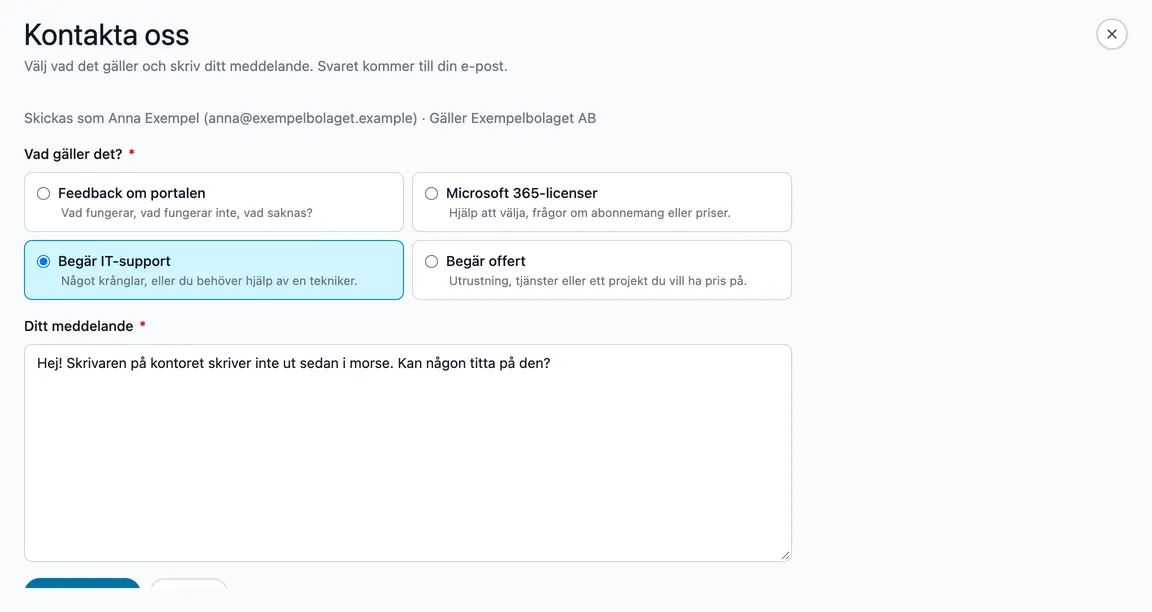Click the description 'Vad fungerar, vad fungerar inte, vad saknas?'

tap(187, 213)
